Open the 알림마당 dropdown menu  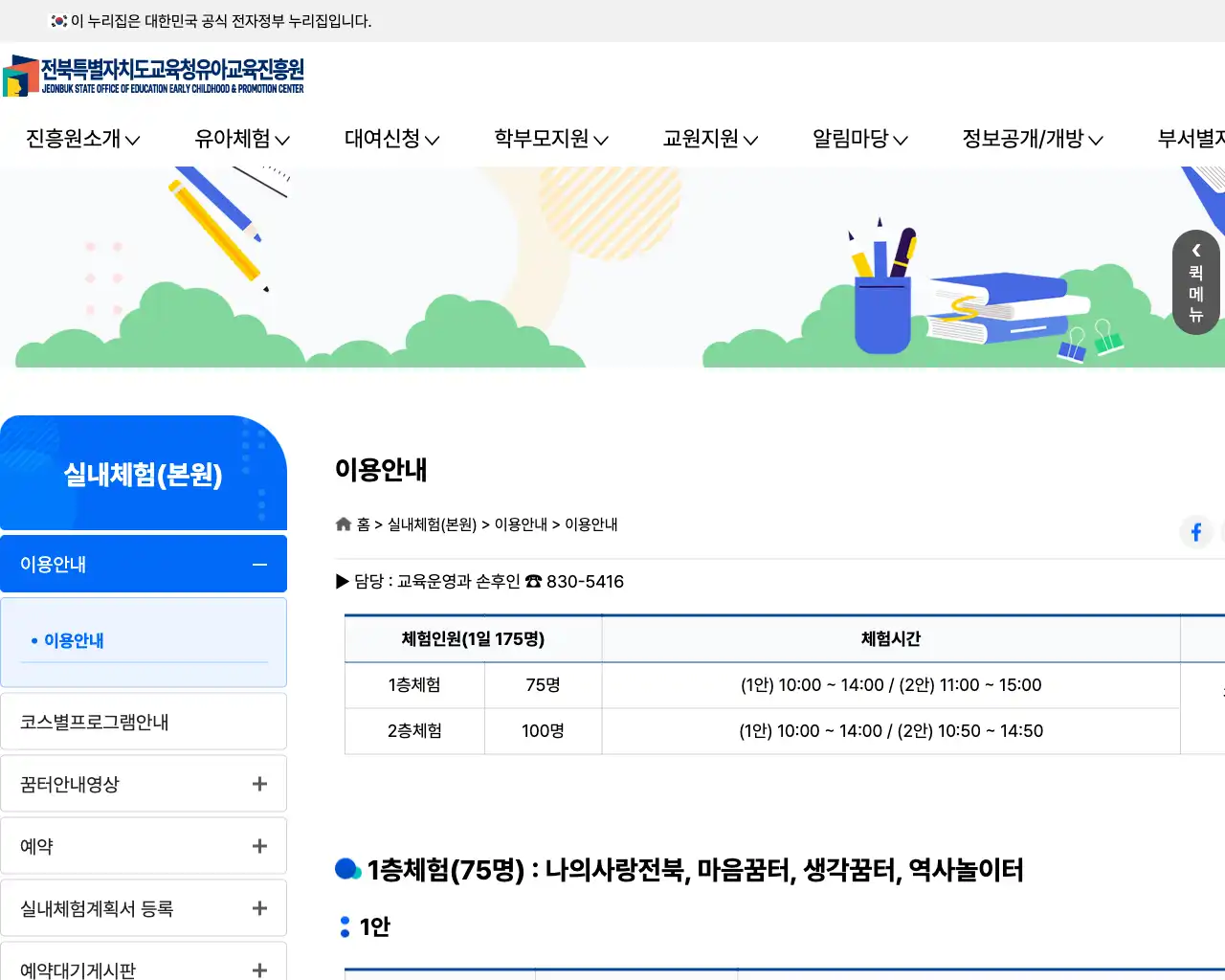point(858,139)
